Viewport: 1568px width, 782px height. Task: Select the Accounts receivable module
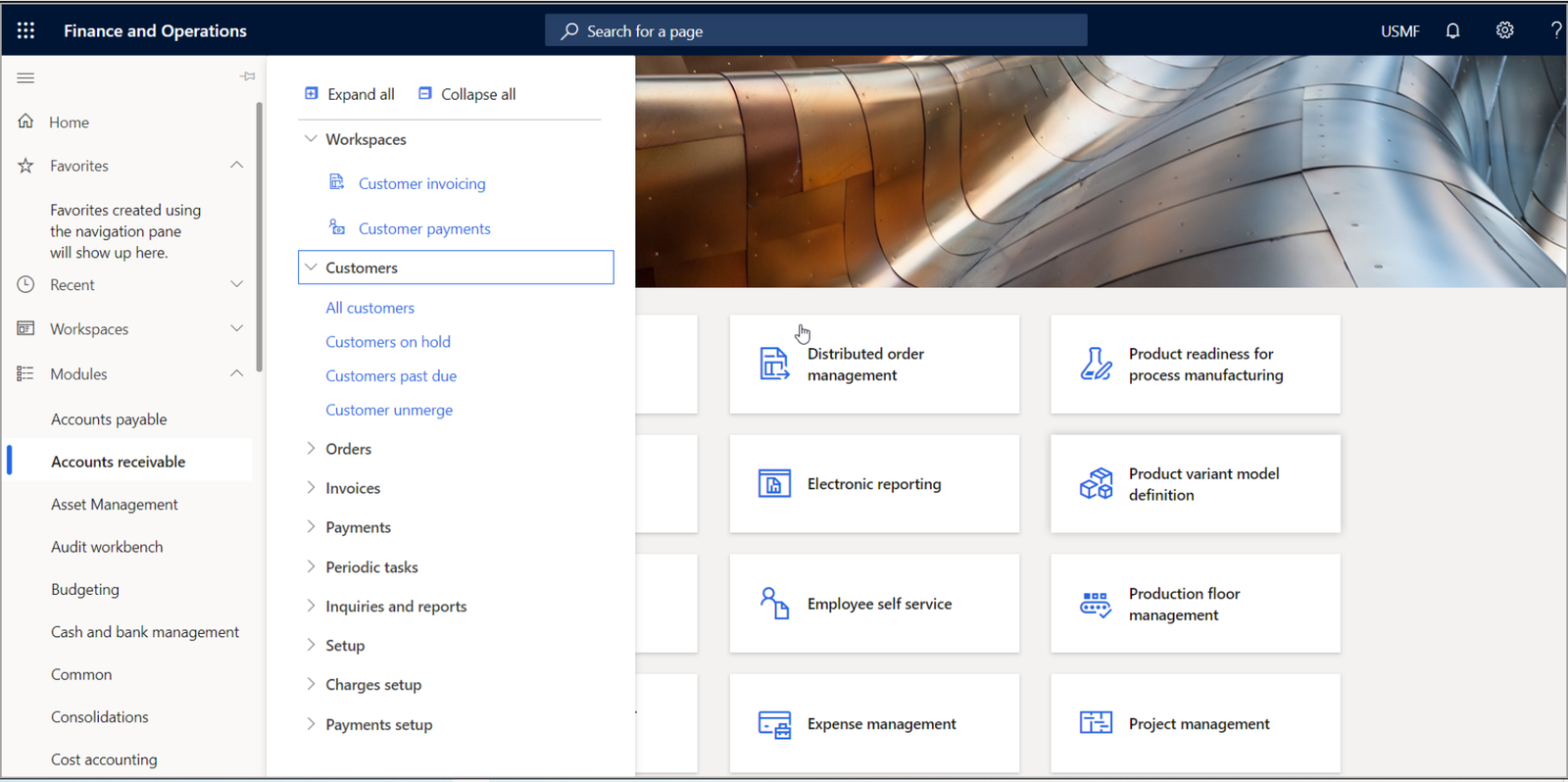click(118, 462)
